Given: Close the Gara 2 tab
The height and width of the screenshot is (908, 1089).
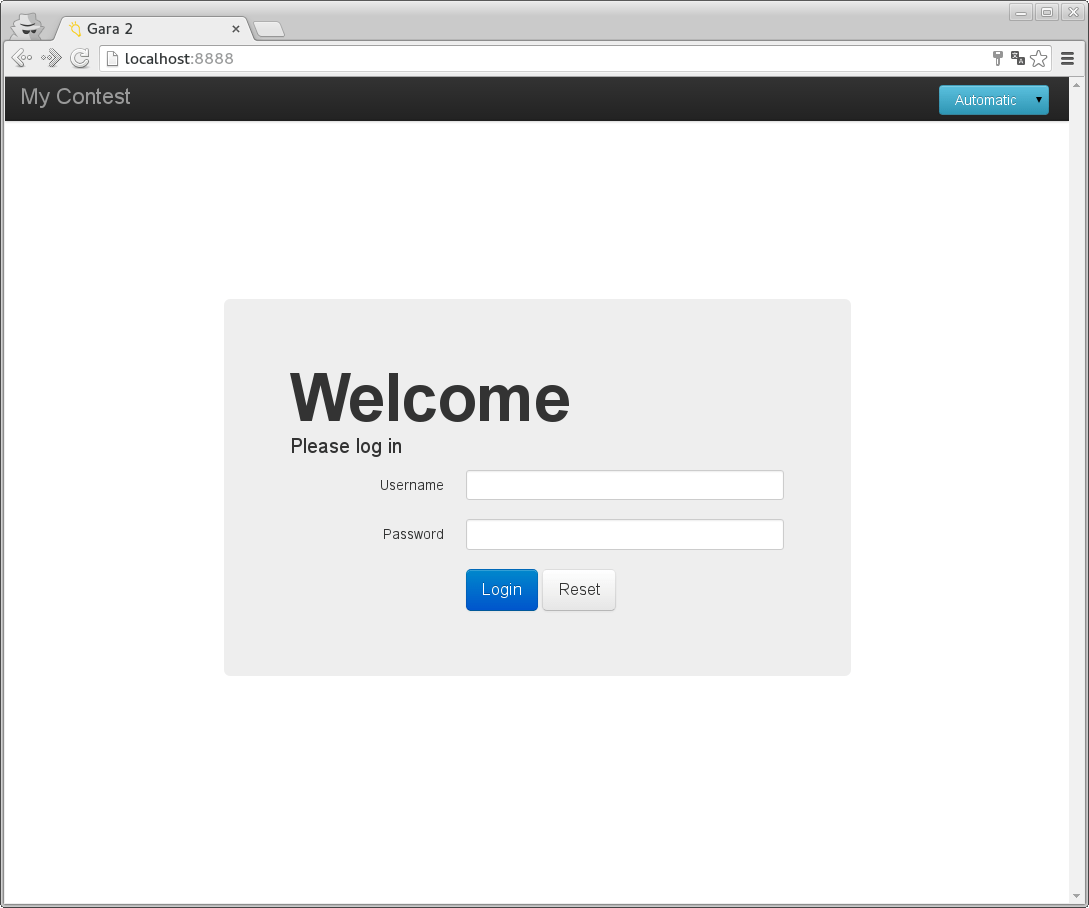Looking at the screenshot, I should coord(235,29).
